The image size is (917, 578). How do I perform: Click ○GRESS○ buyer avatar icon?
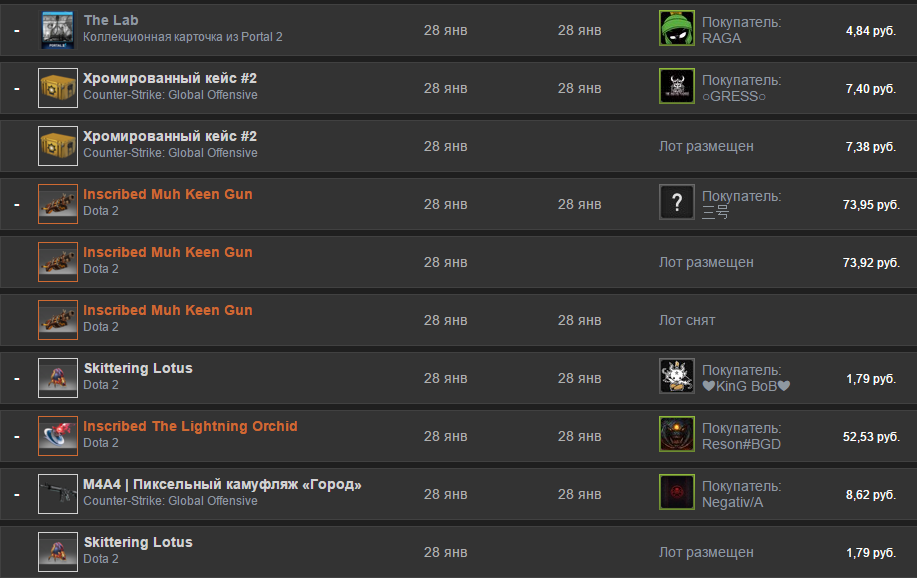pos(677,85)
